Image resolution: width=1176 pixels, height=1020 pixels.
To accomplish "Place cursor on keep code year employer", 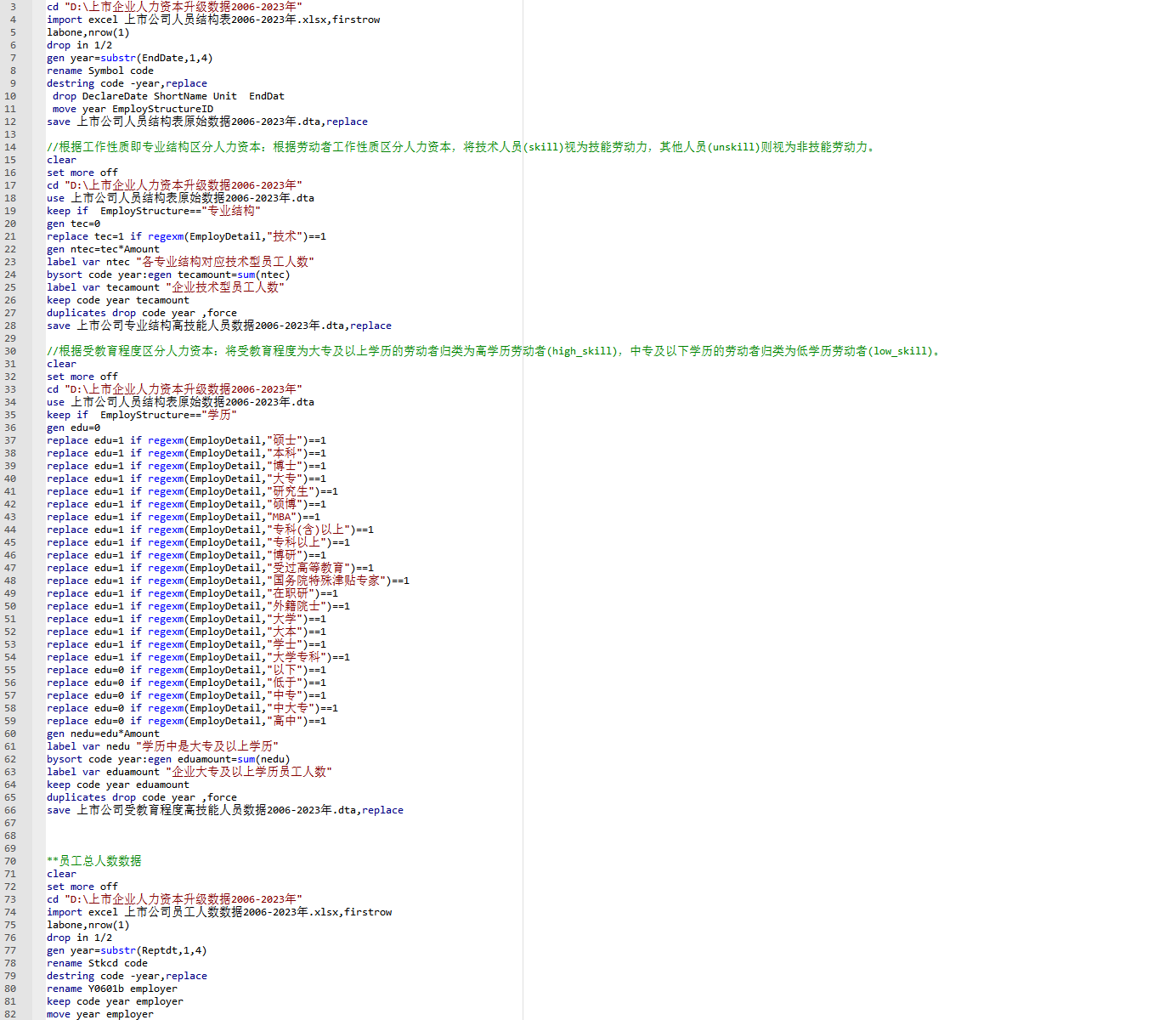I will click(x=115, y=1001).
